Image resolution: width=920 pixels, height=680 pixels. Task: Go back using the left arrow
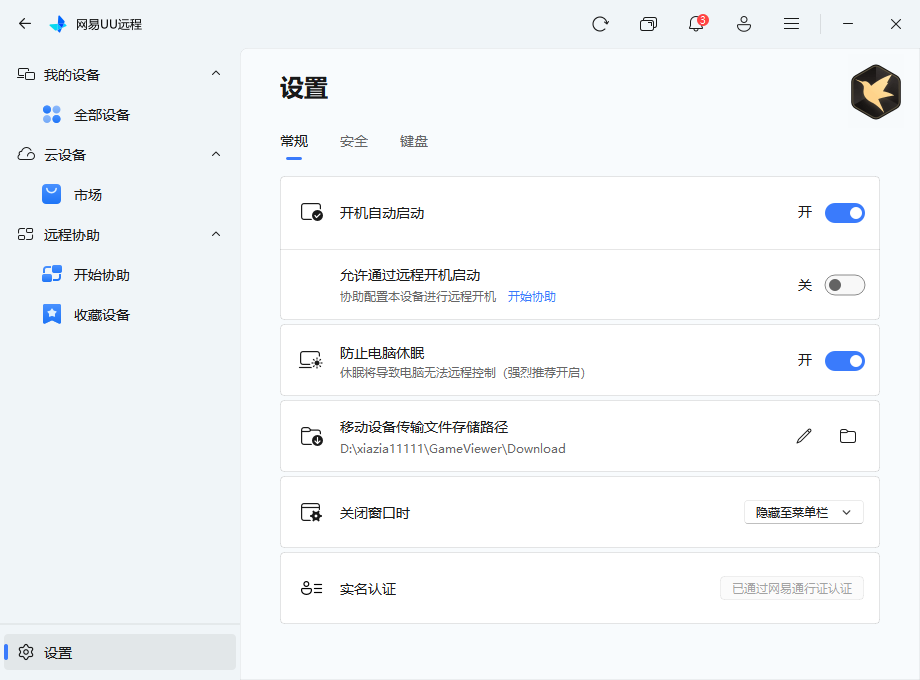click(x=25, y=23)
